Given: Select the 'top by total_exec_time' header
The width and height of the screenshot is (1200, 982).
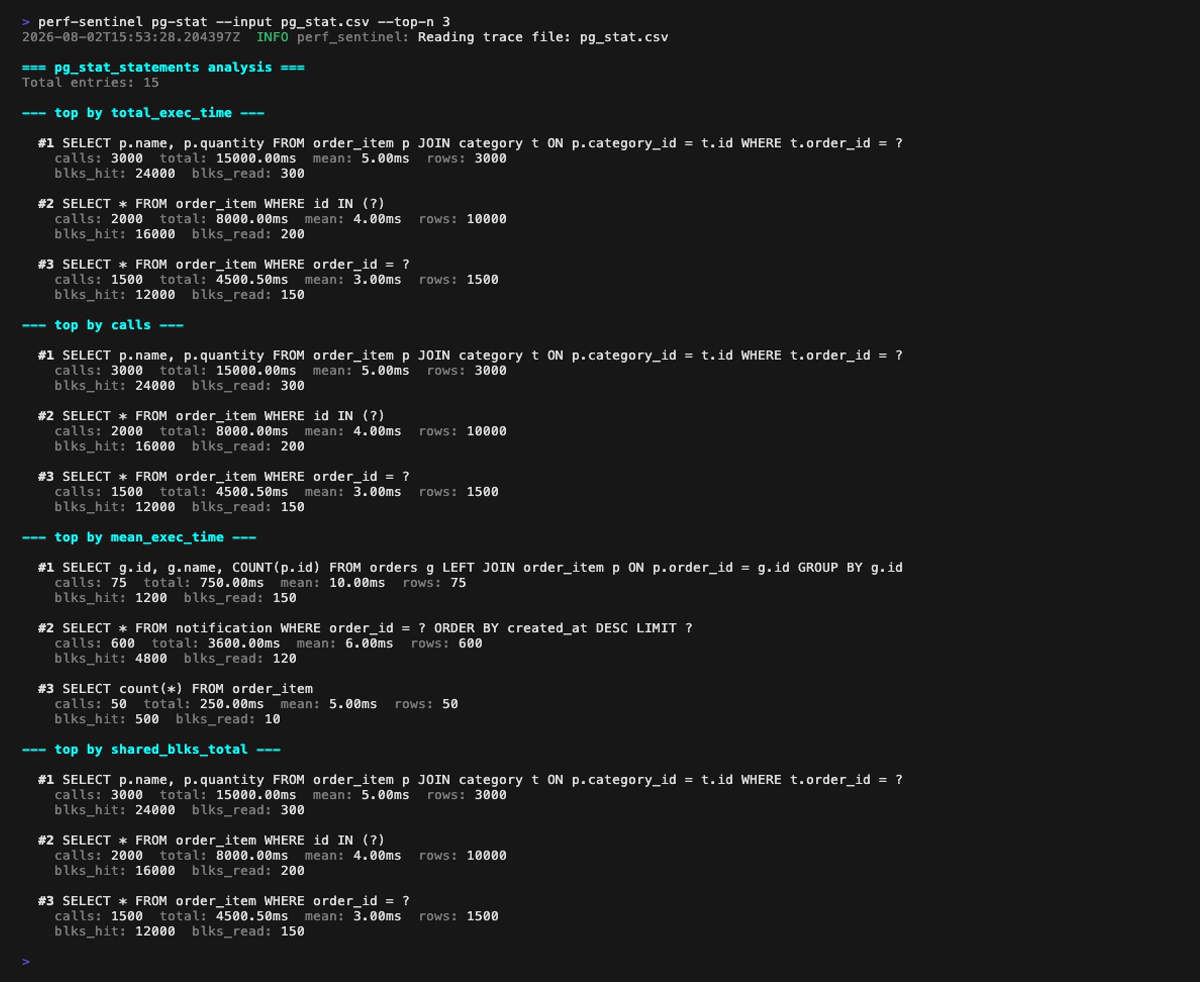Looking at the screenshot, I should coord(143,113).
